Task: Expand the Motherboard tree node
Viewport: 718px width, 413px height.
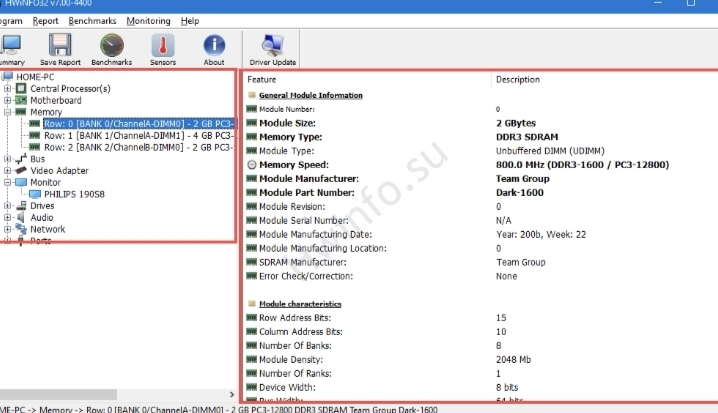Action: click(x=7, y=100)
